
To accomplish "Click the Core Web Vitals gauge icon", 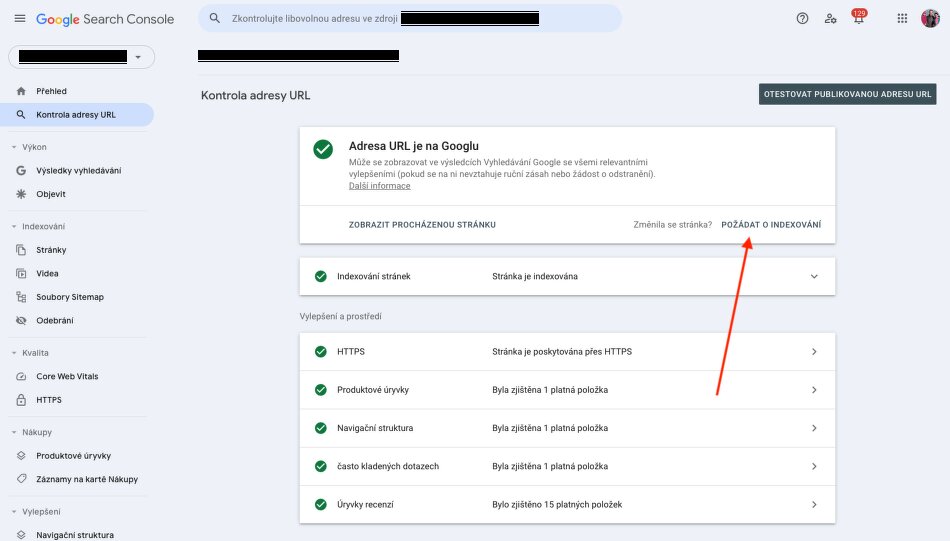I will (21, 376).
